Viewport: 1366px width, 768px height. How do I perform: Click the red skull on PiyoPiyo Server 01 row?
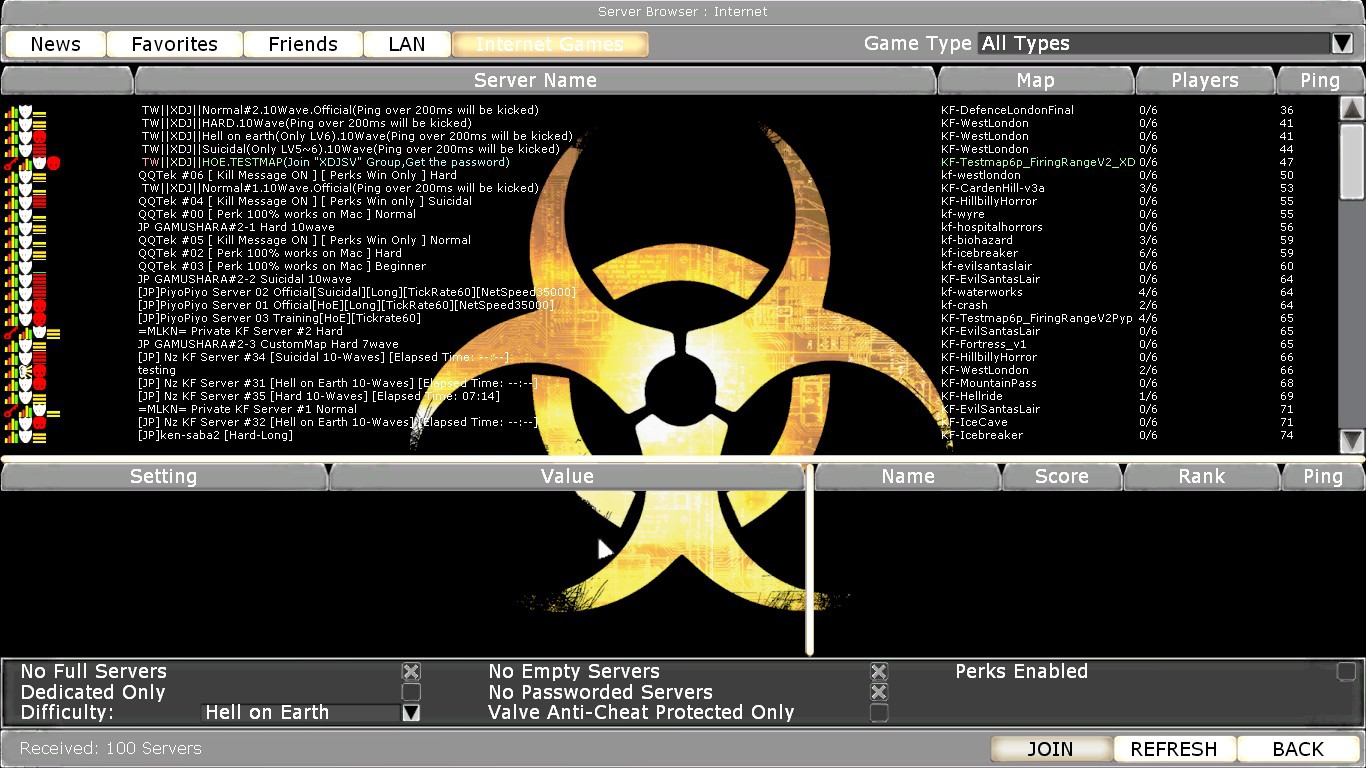[x=39, y=305]
